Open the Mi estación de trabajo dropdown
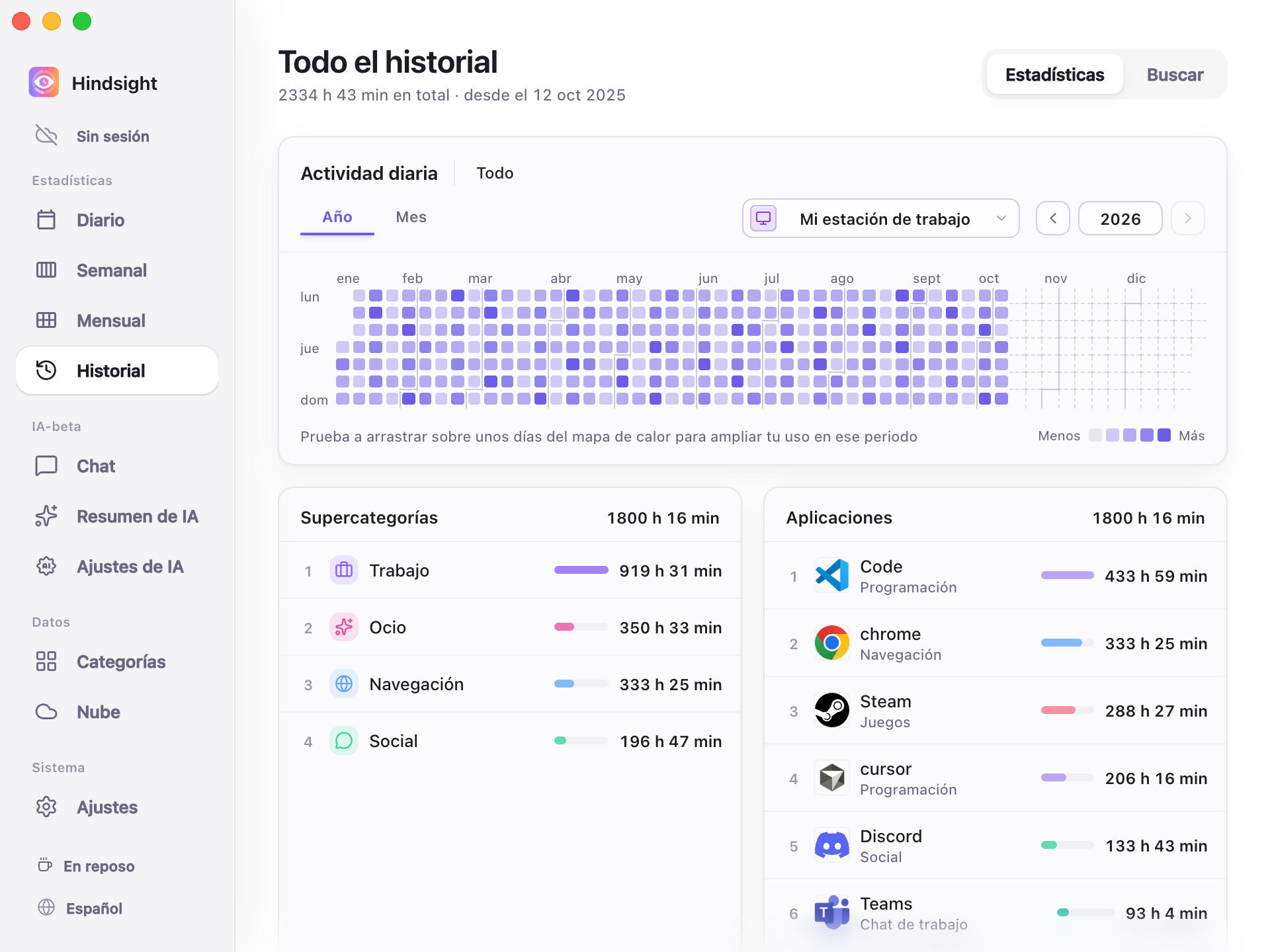Image resolution: width=1270 pixels, height=952 pixels. pyautogui.click(x=881, y=218)
